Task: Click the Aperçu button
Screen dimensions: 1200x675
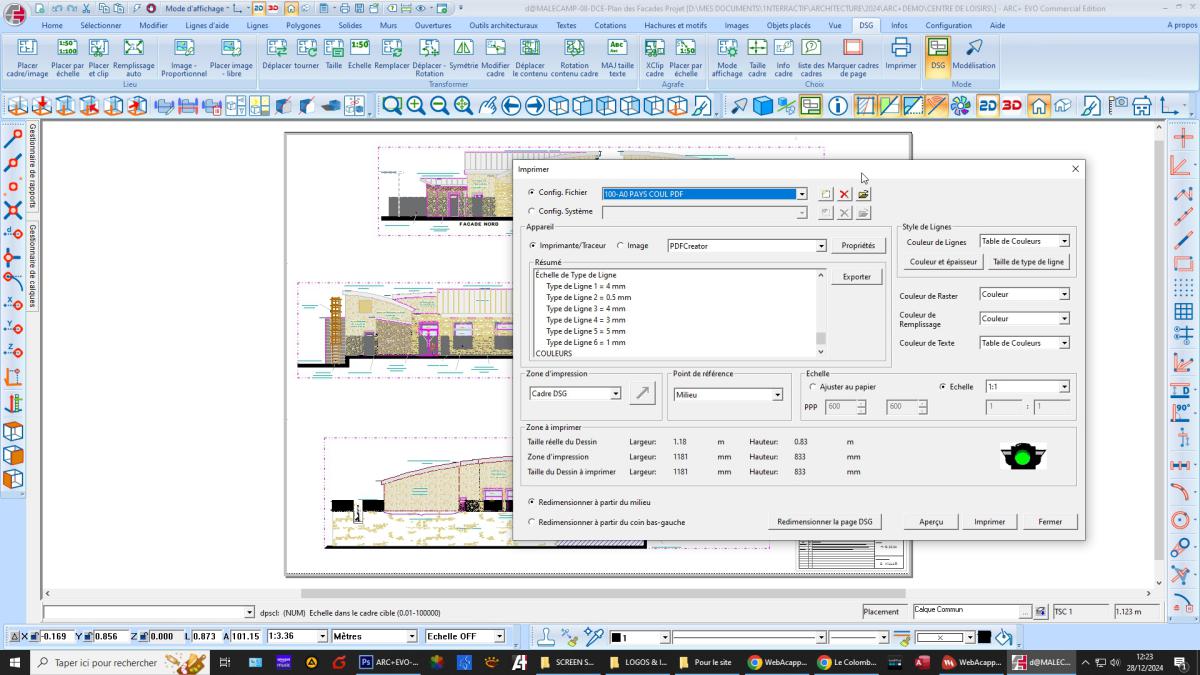Action: (931, 522)
